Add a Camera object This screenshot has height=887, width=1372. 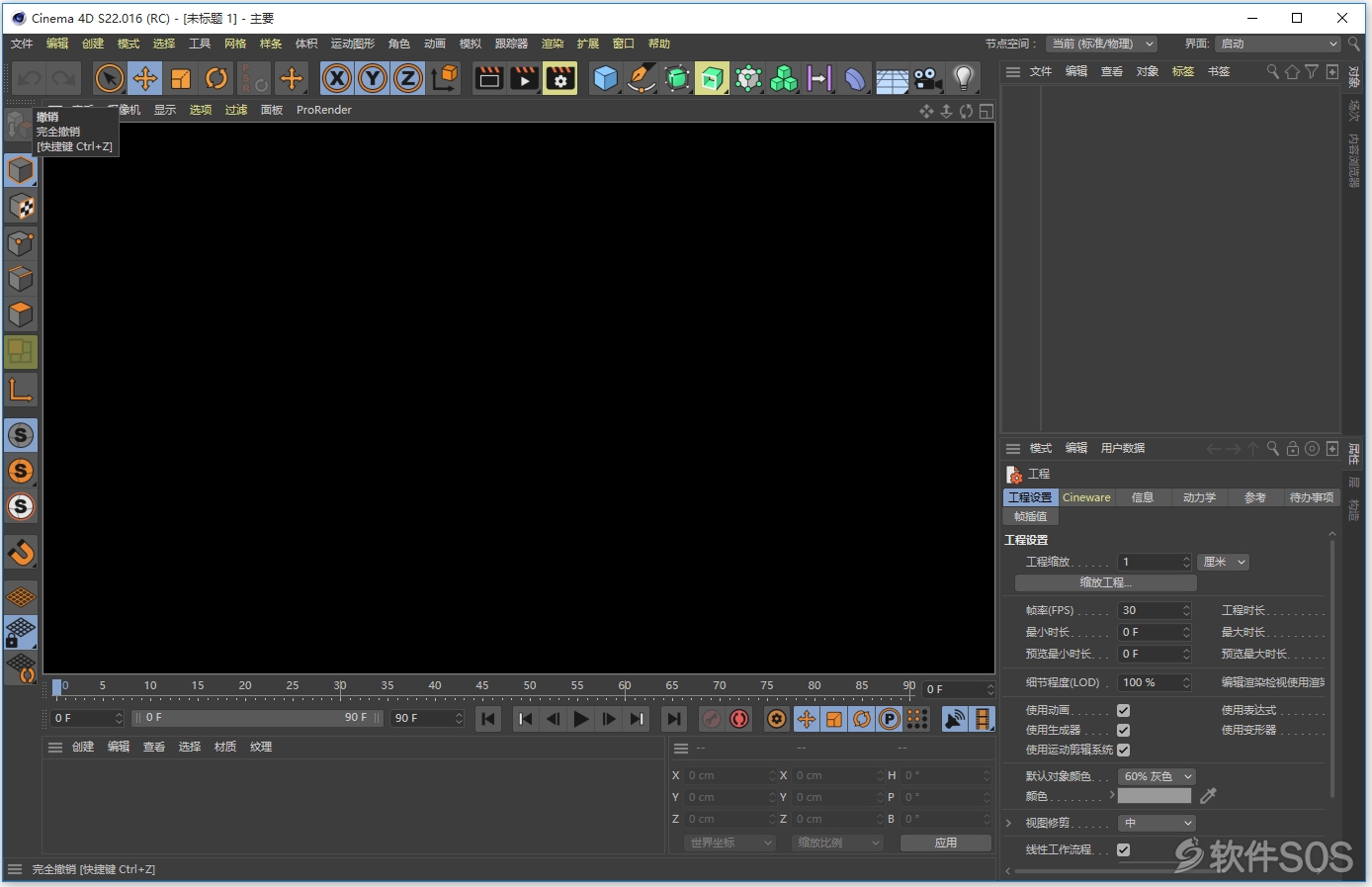coord(927,78)
